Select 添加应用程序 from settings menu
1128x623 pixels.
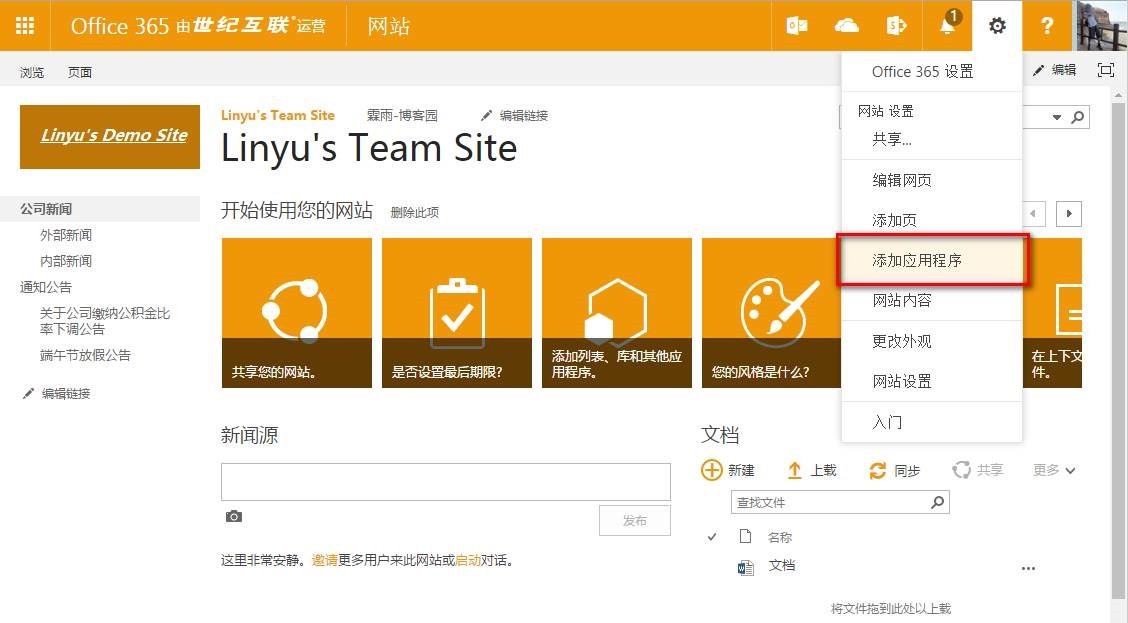(917, 260)
